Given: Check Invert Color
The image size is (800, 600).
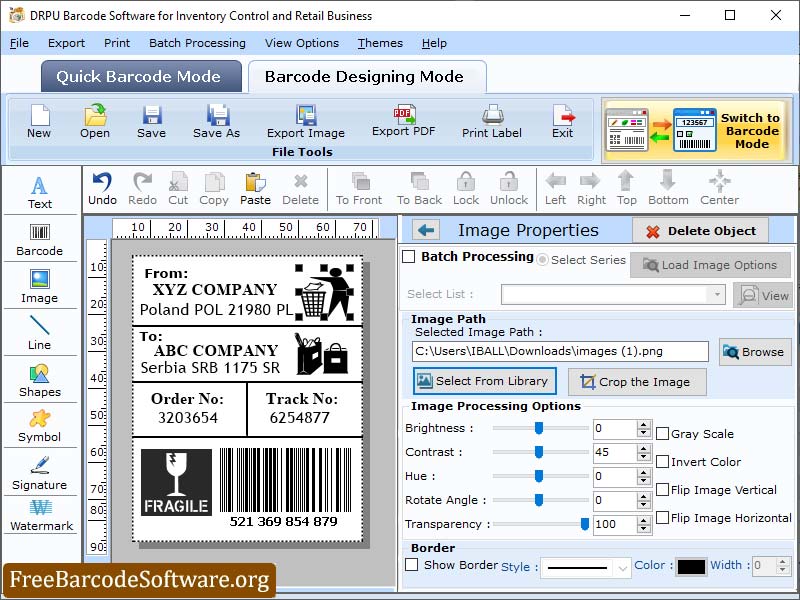Looking at the screenshot, I should click(662, 462).
